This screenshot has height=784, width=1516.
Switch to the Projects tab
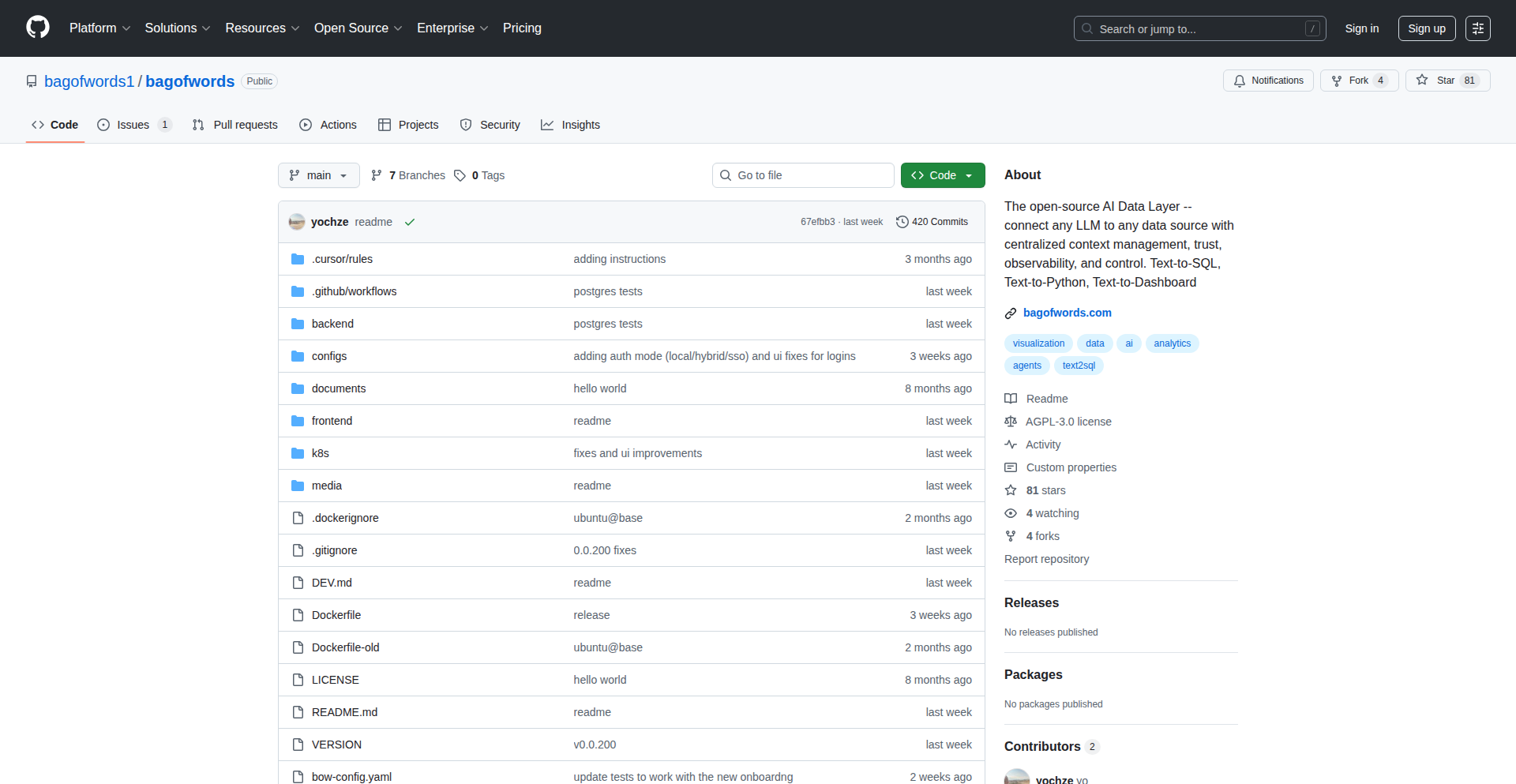[x=408, y=125]
